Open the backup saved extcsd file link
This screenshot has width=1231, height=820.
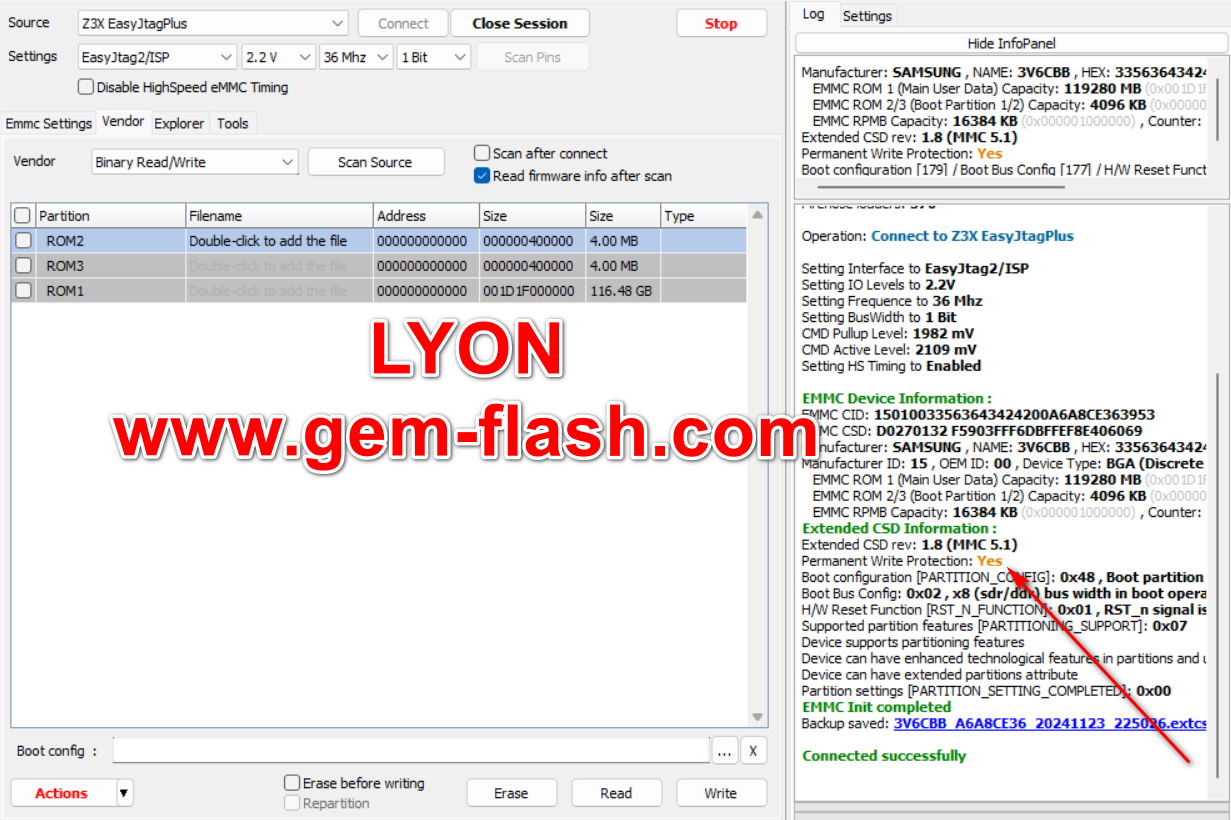click(x=1050, y=723)
